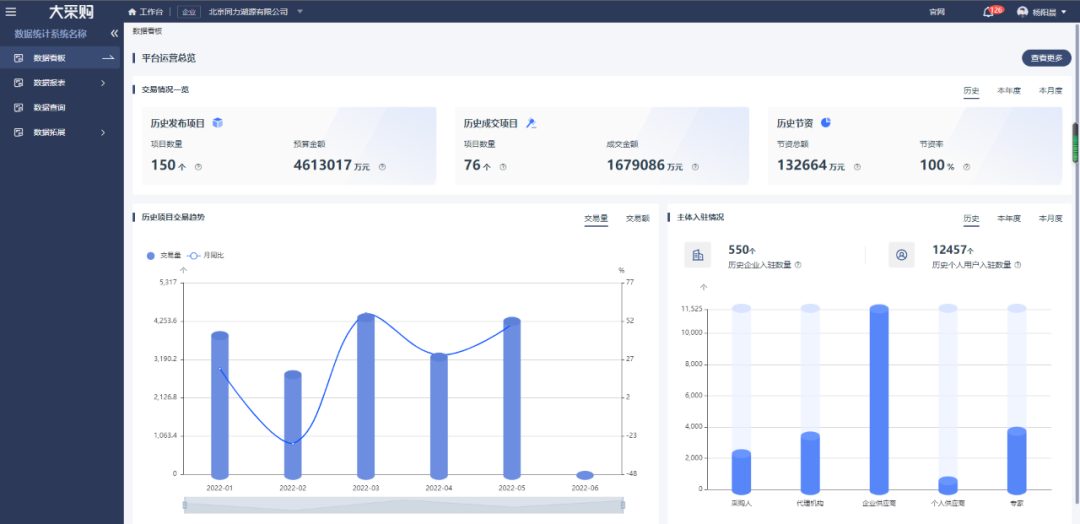Open the notification bell with 126 badge
The width and height of the screenshot is (1080, 524).
988,12
